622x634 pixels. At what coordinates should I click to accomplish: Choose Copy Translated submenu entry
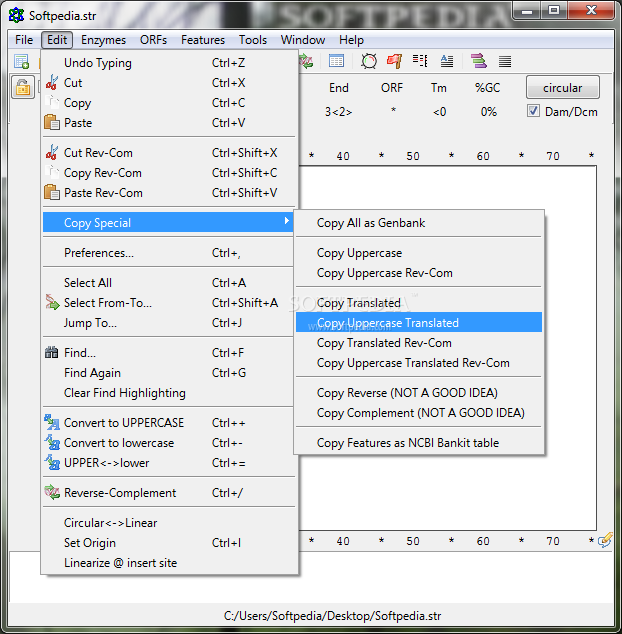tap(419, 303)
